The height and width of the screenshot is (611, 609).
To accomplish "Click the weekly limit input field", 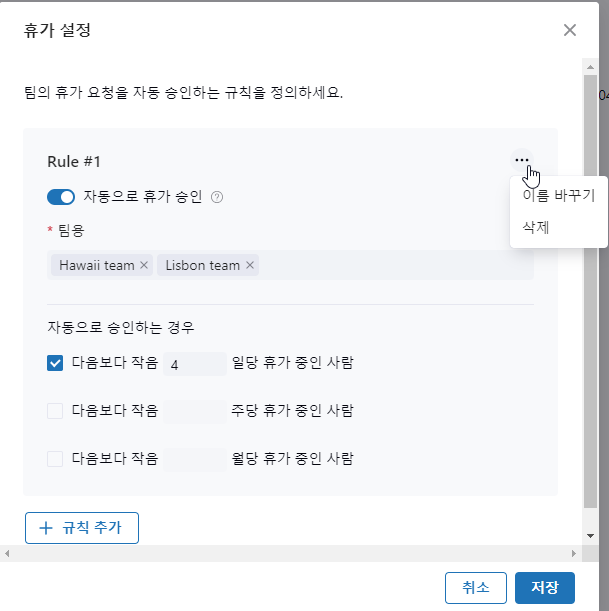I will coord(195,411).
